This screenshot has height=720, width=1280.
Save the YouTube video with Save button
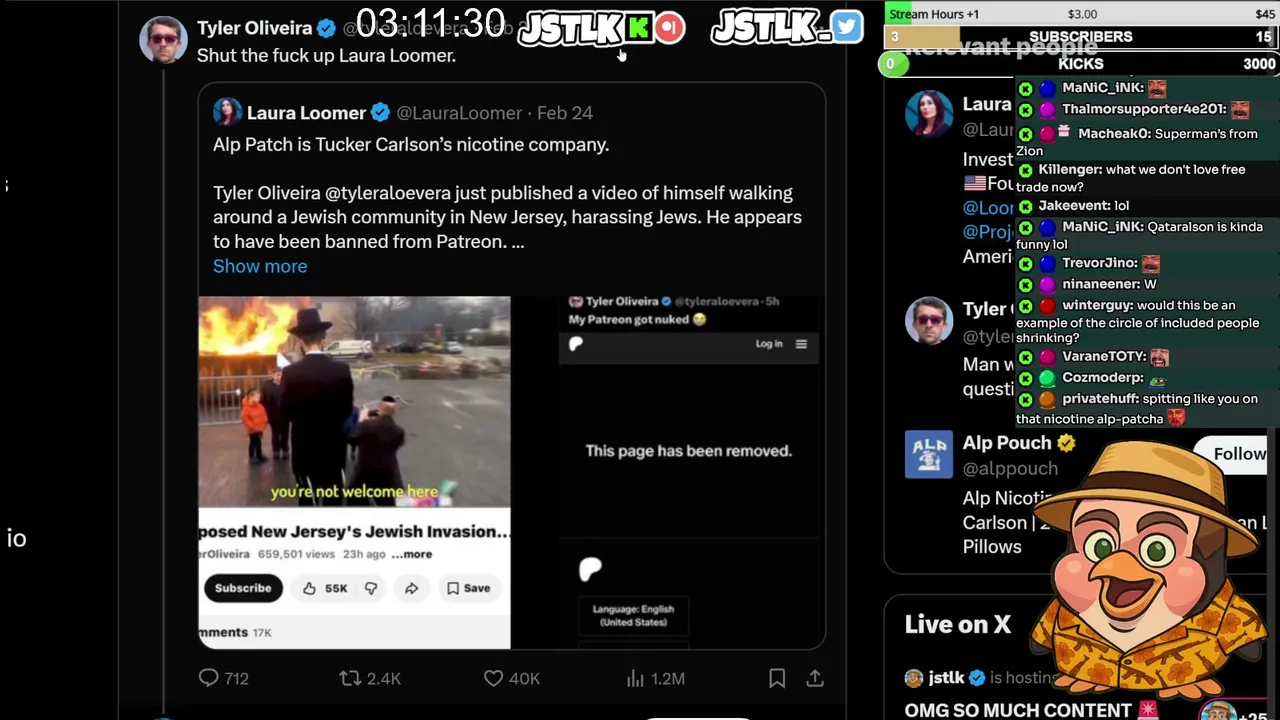coord(468,588)
